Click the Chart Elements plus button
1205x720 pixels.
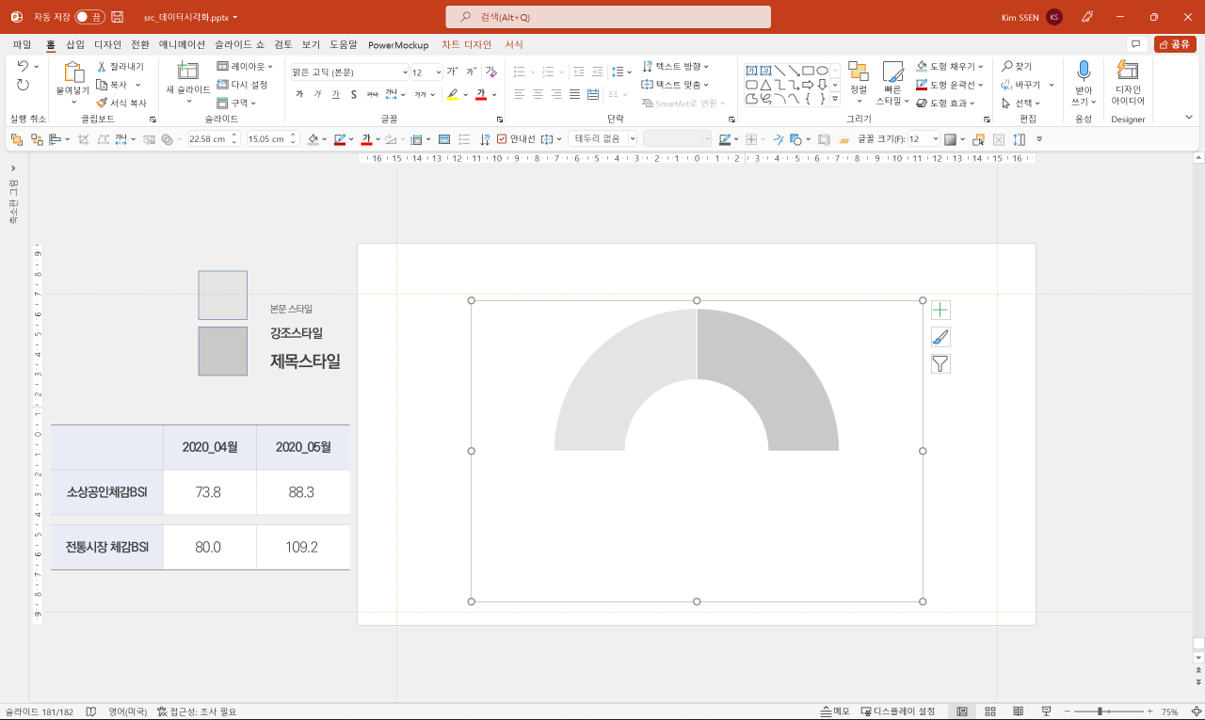pos(940,310)
